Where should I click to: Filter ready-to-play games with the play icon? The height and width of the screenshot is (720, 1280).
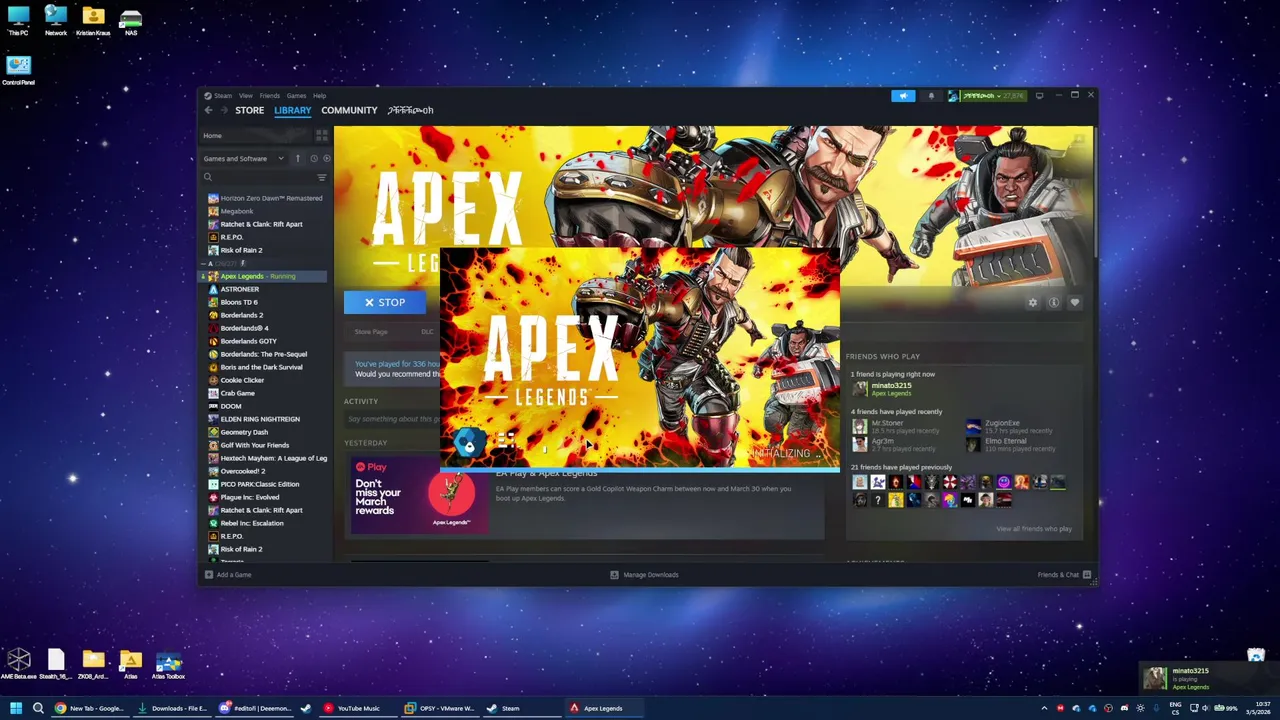point(326,158)
